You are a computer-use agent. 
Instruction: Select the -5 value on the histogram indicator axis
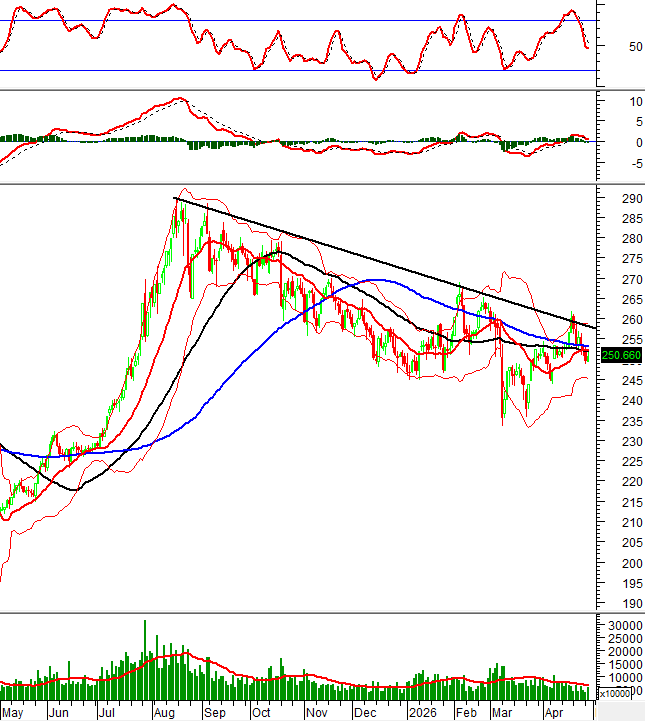[x=635, y=164]
